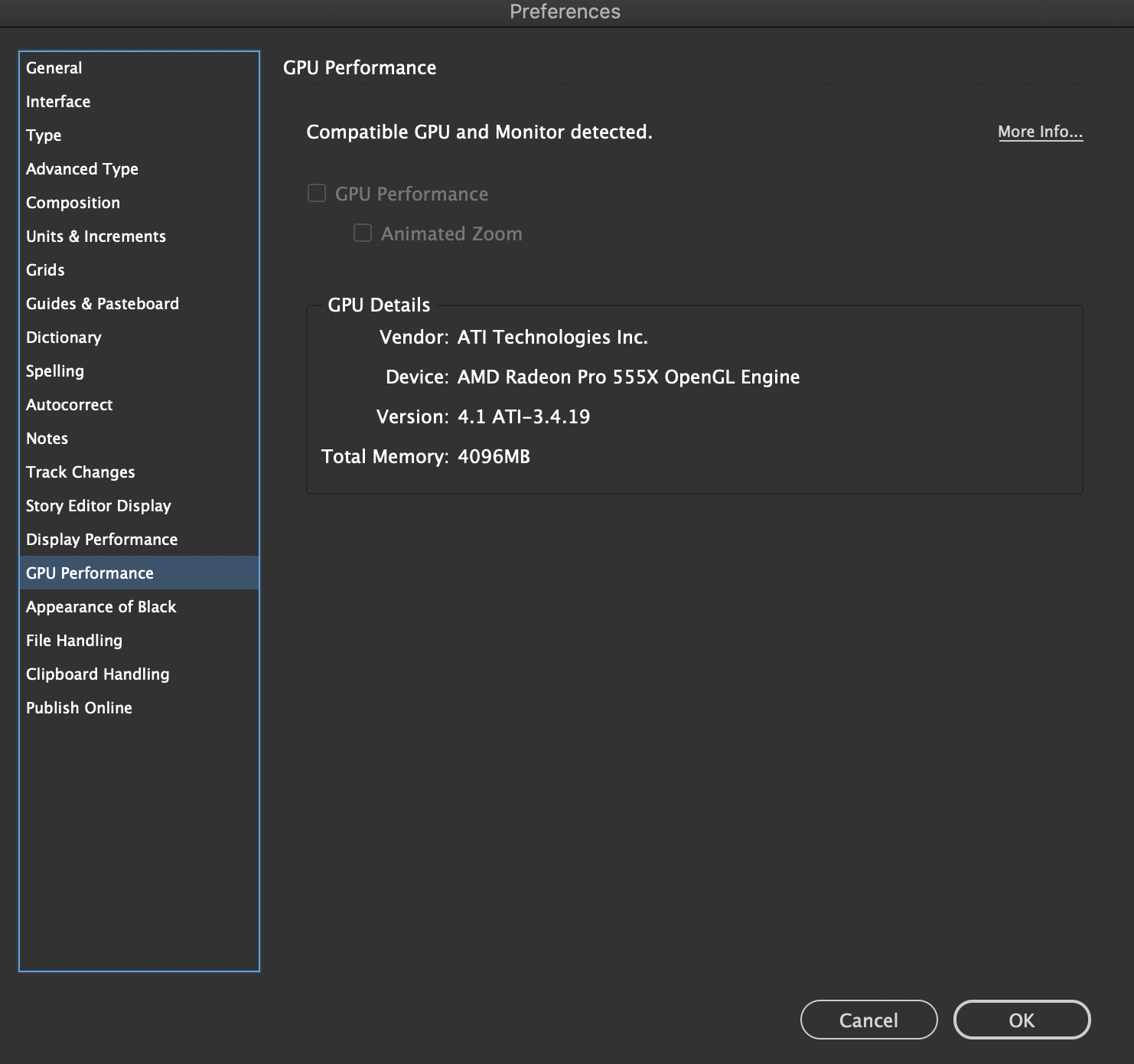Select the Track Changes pane
The image size is (1134, 1064).
tap(80, 472)
